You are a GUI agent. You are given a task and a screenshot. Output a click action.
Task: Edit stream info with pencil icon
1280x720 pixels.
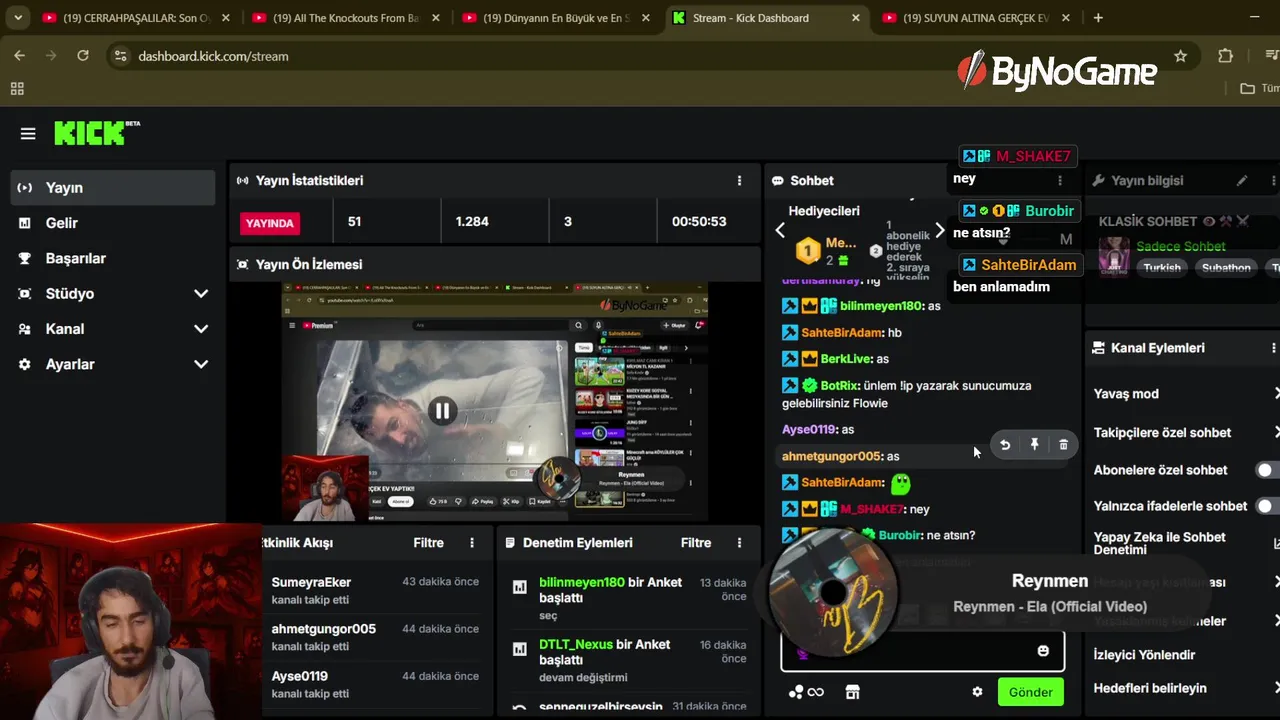(x=1242, y=181)
